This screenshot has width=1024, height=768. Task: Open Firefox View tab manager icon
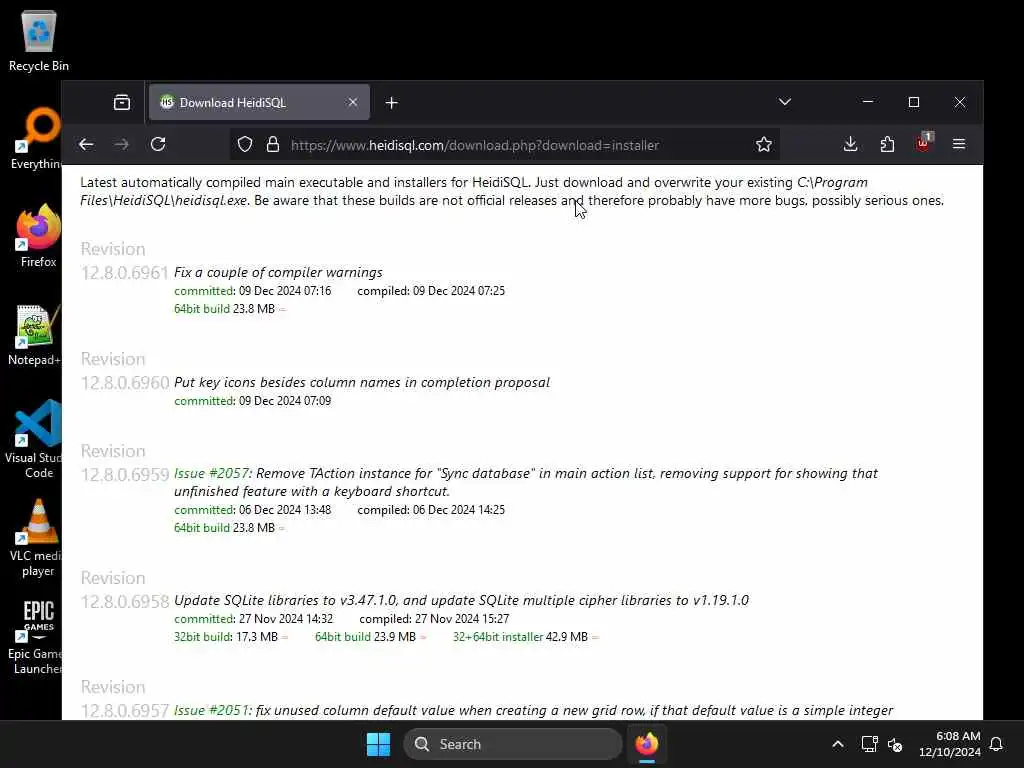(x=121, y=103)
